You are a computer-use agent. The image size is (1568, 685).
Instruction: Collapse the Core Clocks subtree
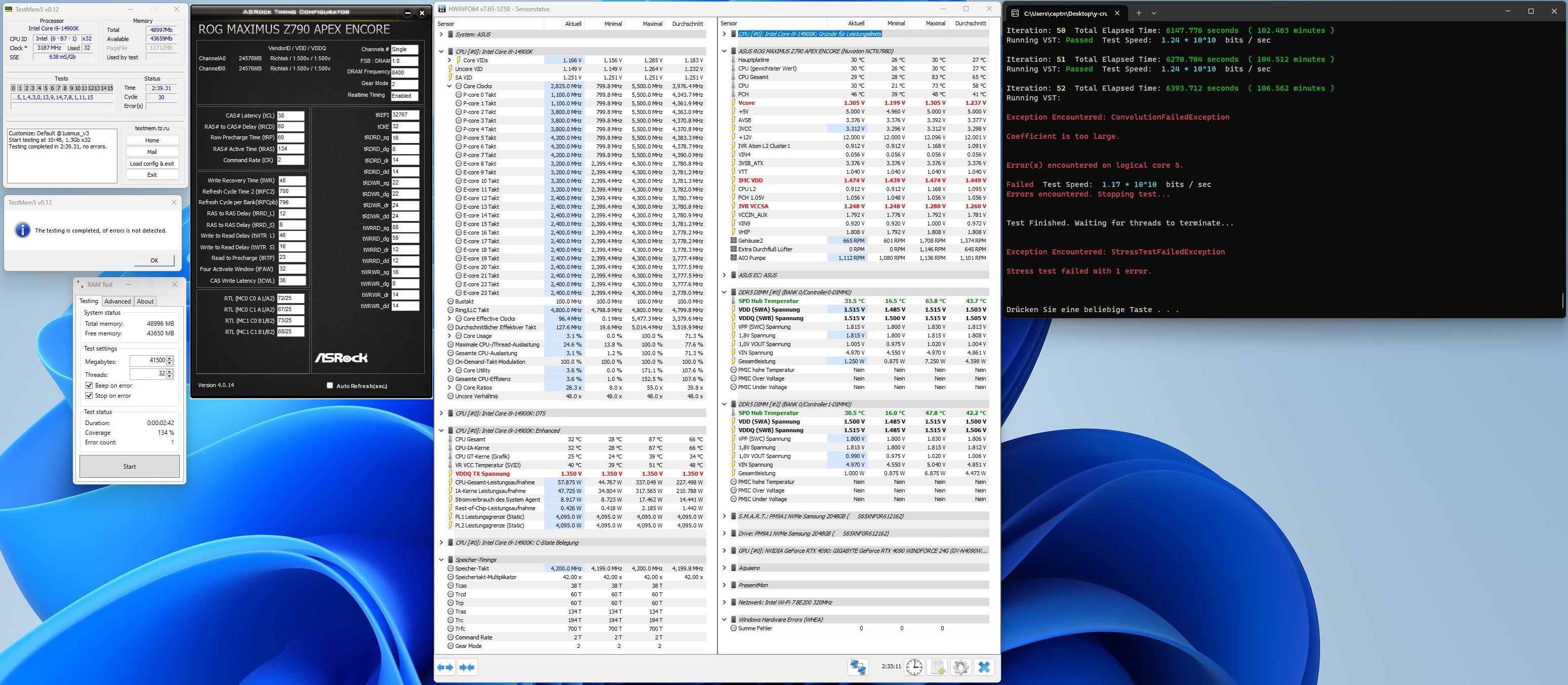pos(450,86)
